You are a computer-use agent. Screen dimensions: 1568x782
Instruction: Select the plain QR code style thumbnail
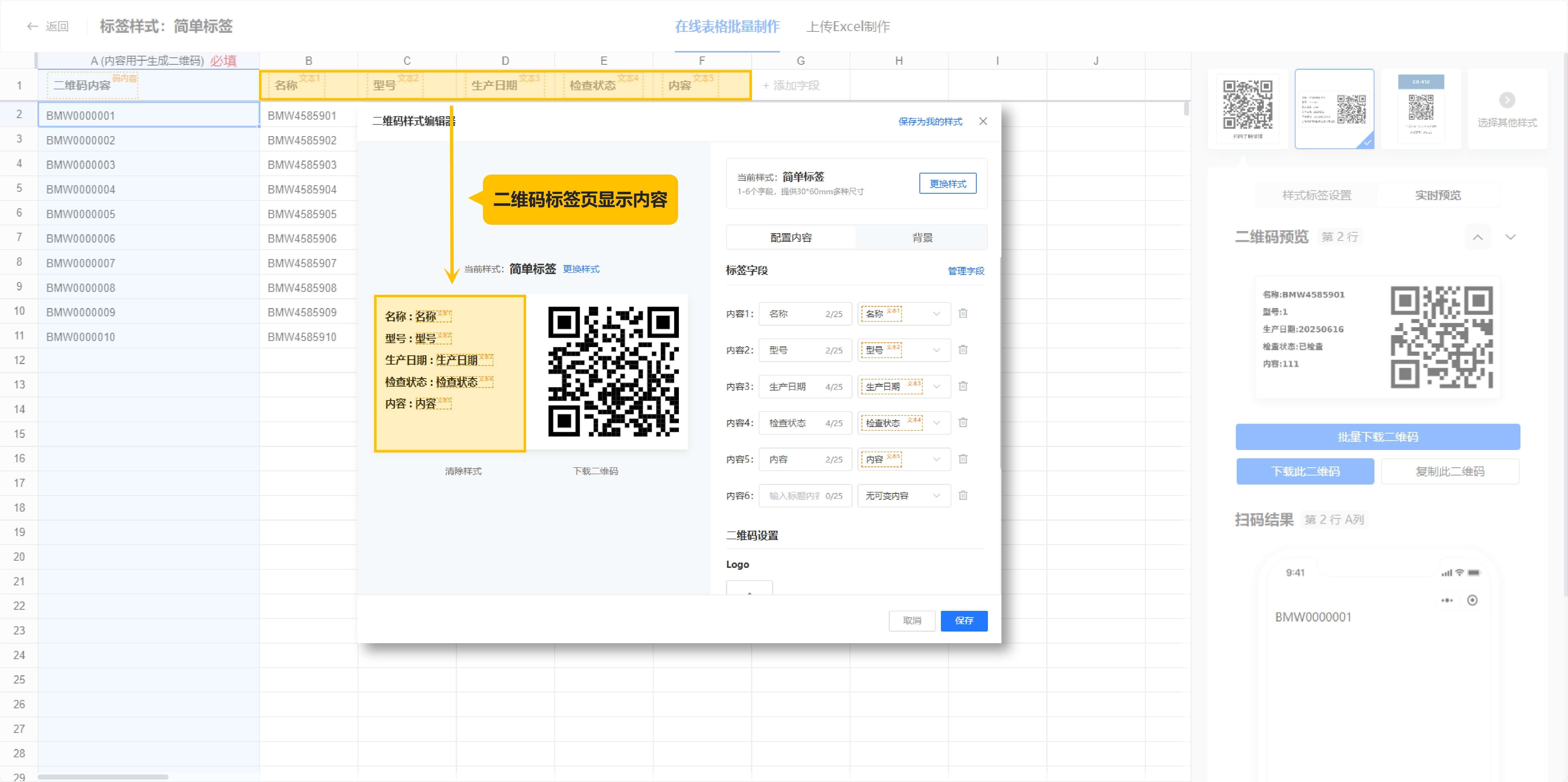point(1247,108)
